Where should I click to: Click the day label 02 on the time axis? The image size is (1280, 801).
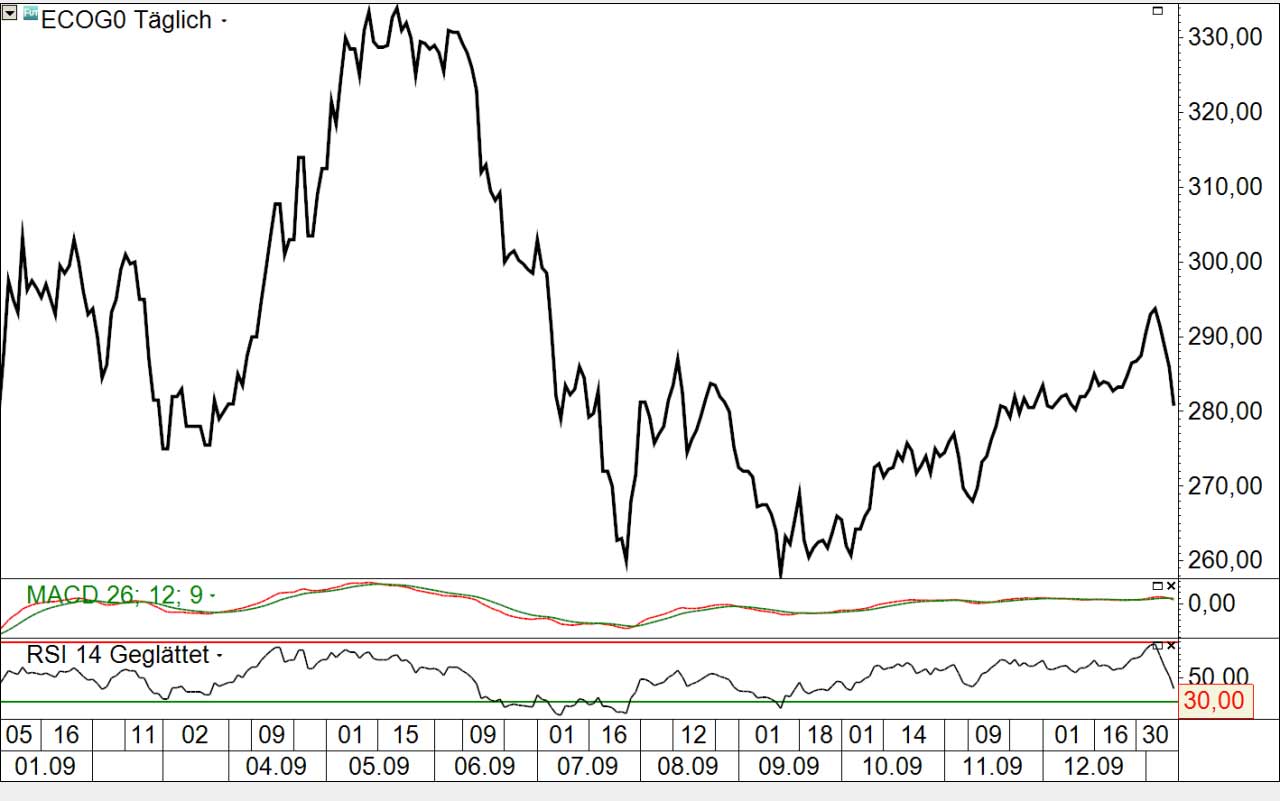click(195, 735)
